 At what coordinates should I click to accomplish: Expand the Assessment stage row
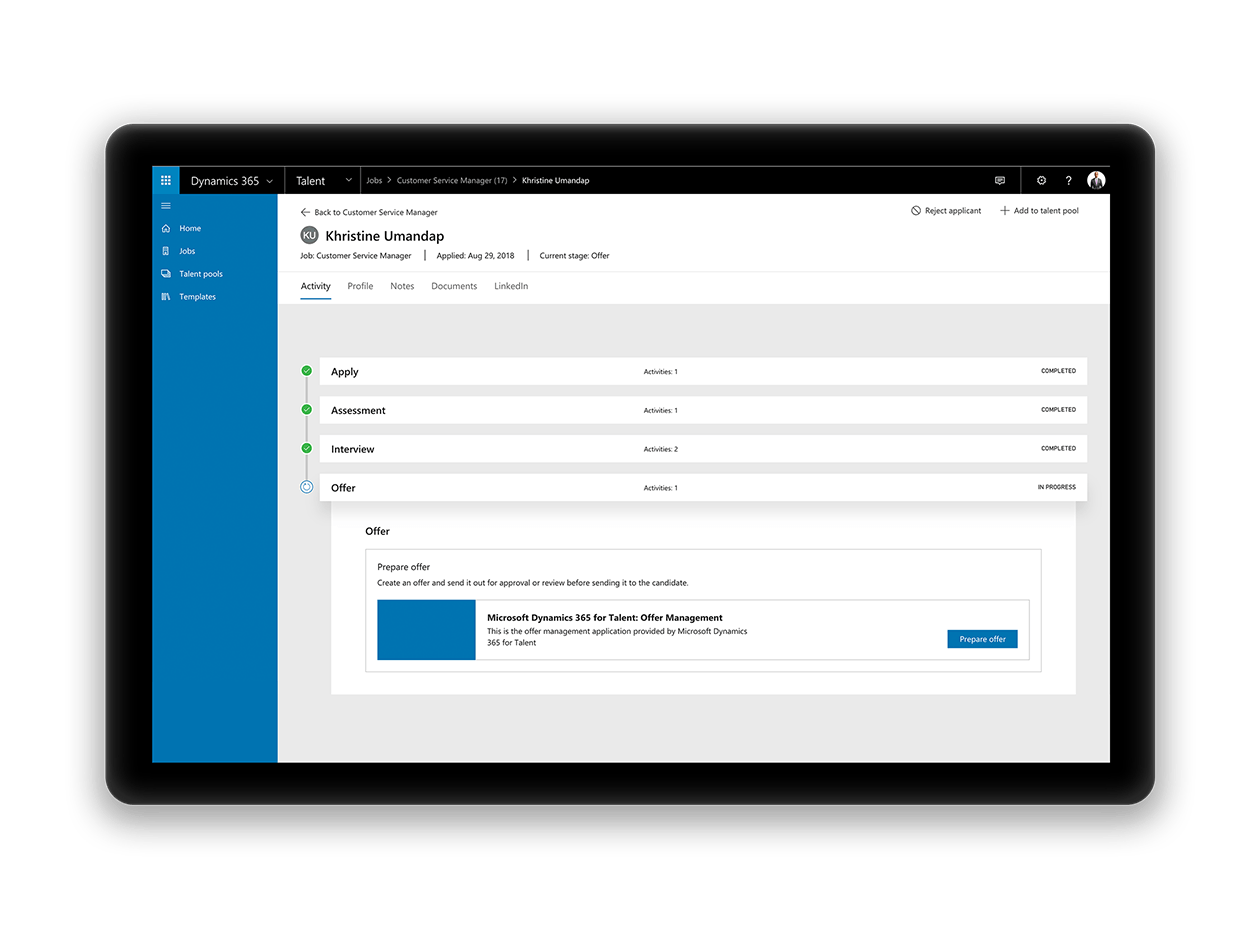click(703, 410)
